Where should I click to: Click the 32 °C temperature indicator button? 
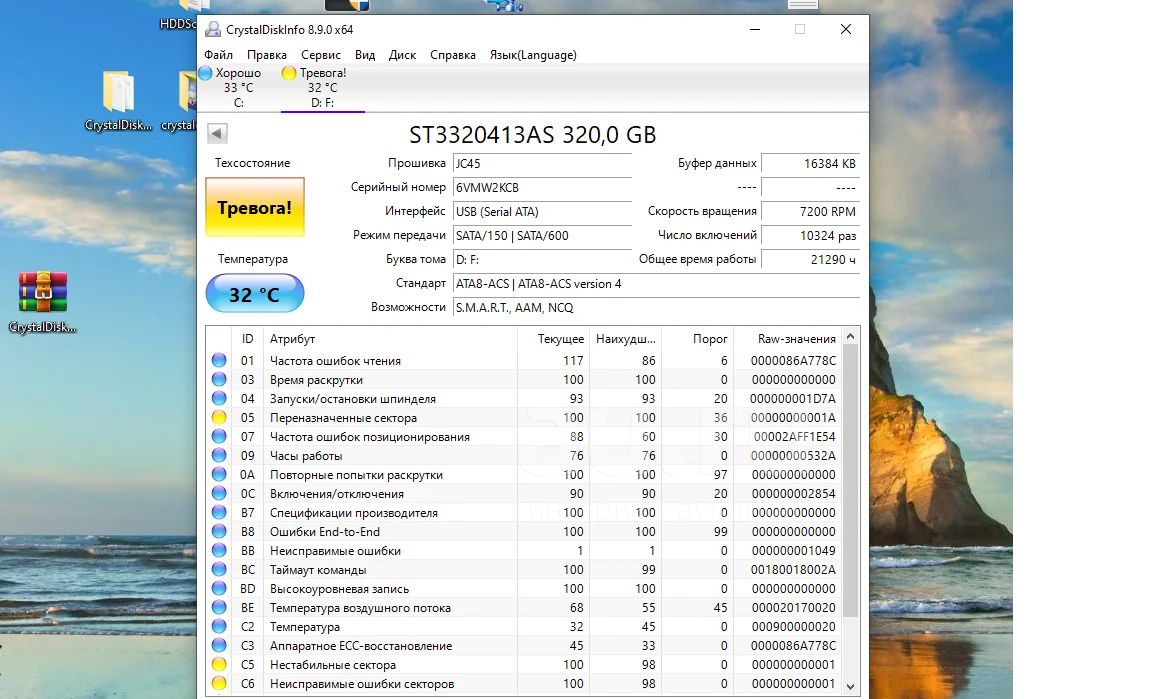tap(255, 294)
